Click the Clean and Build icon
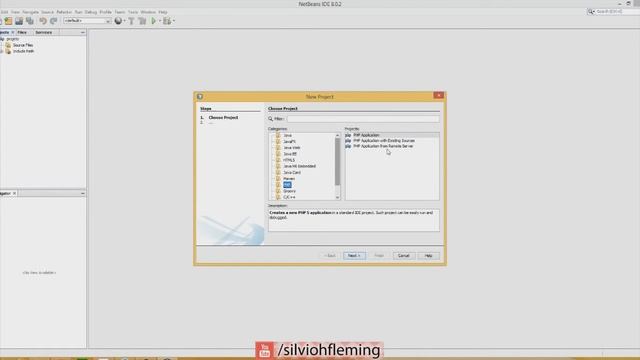The height and width of the screenshot is (360, 640). (x=142, y=21)
